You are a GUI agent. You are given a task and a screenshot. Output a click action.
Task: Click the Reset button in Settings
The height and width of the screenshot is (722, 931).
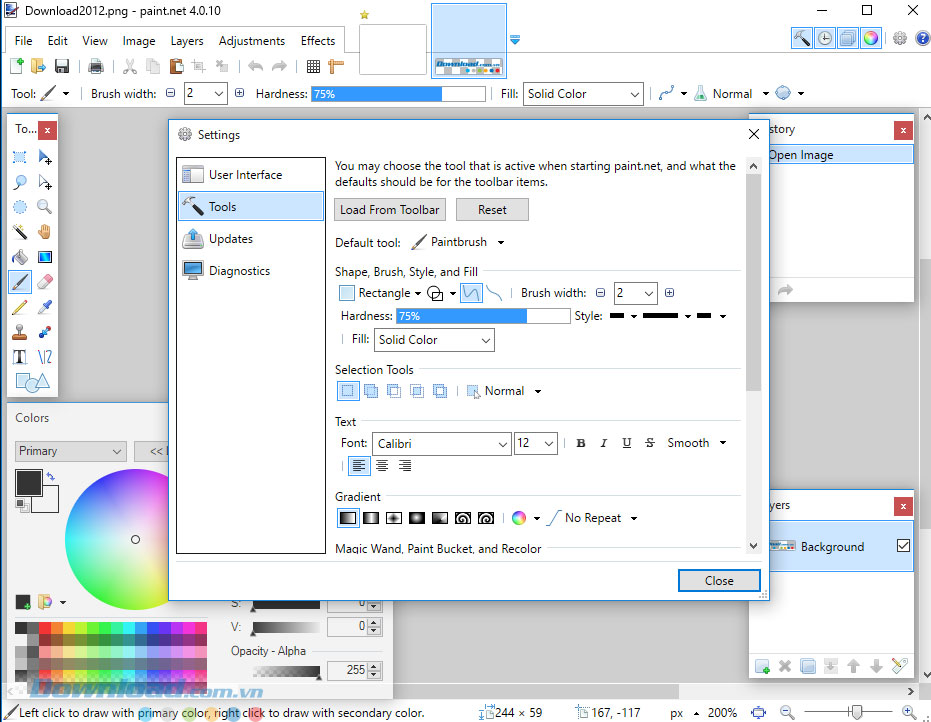(x=492, y=210)
